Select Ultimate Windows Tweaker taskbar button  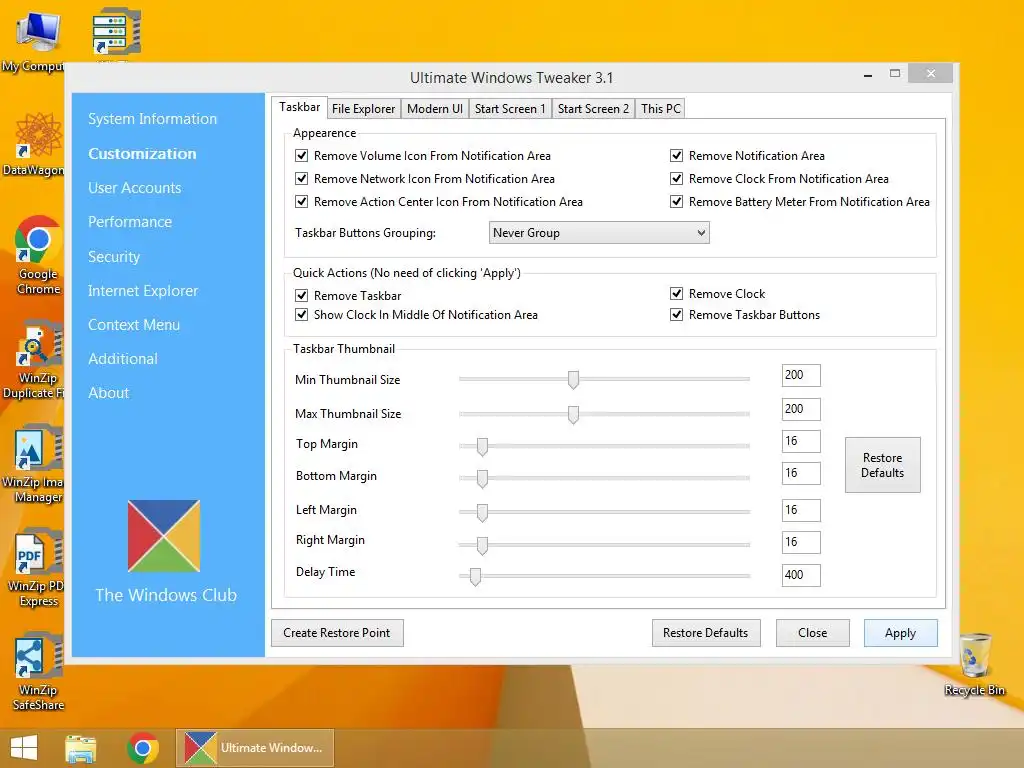[255, 748]
